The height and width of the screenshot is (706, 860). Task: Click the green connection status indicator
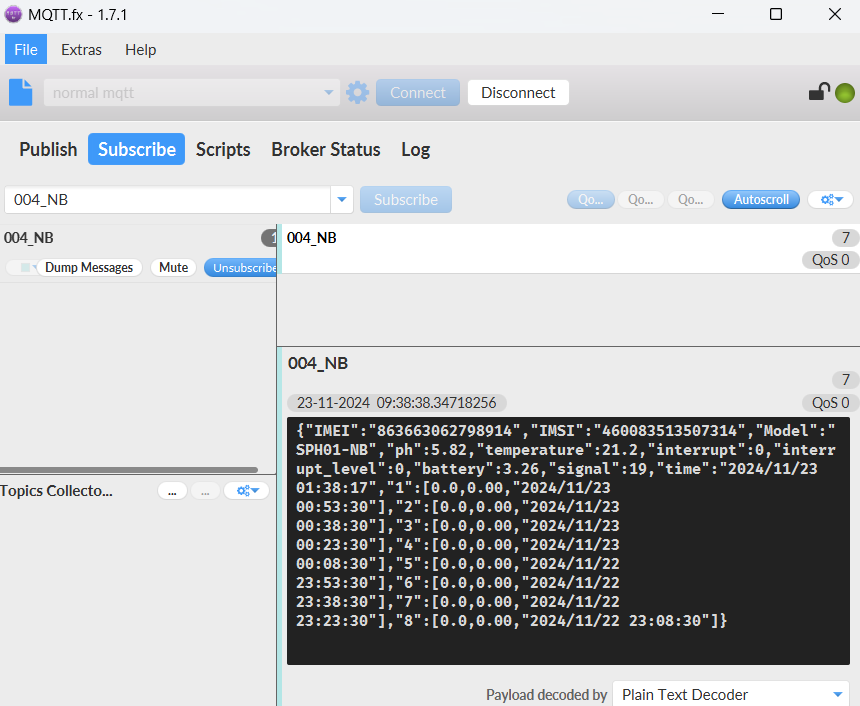[x=845, y=93]
